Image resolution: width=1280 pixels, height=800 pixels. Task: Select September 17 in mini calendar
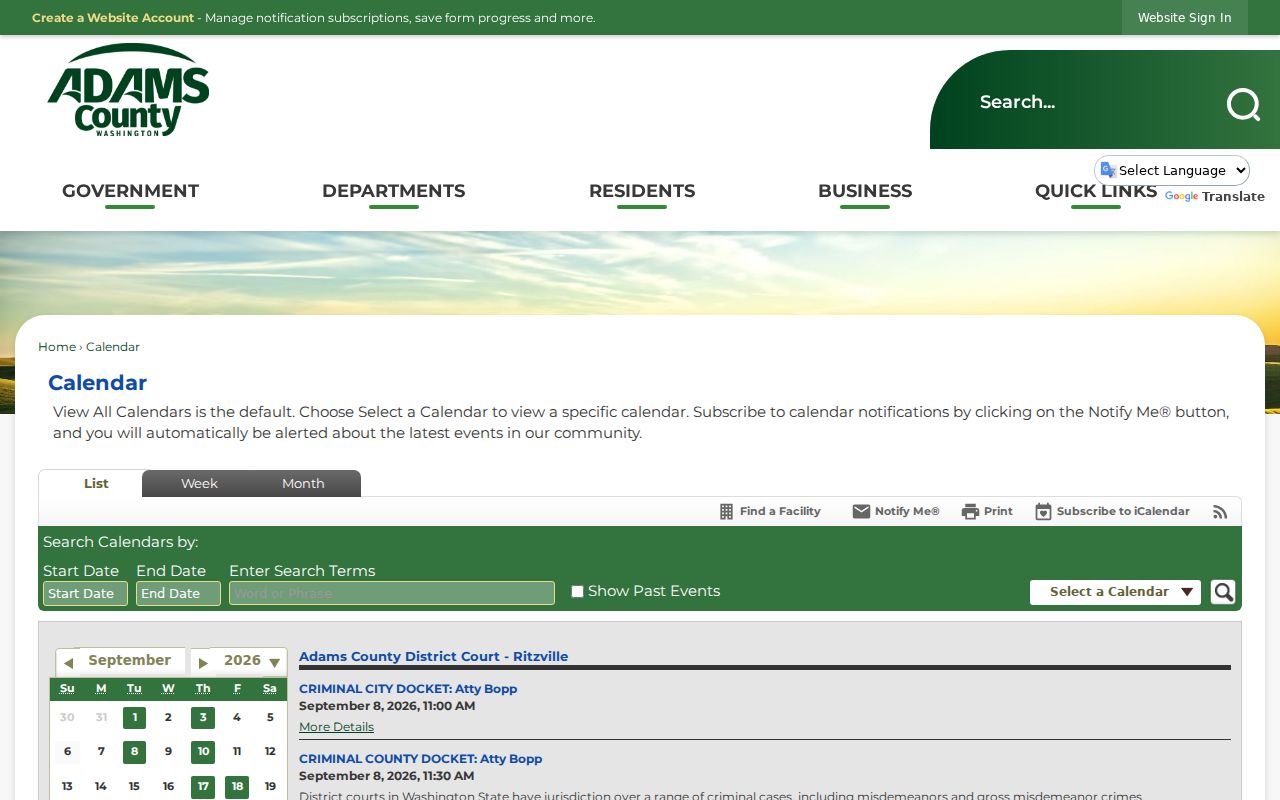[203, 787]
